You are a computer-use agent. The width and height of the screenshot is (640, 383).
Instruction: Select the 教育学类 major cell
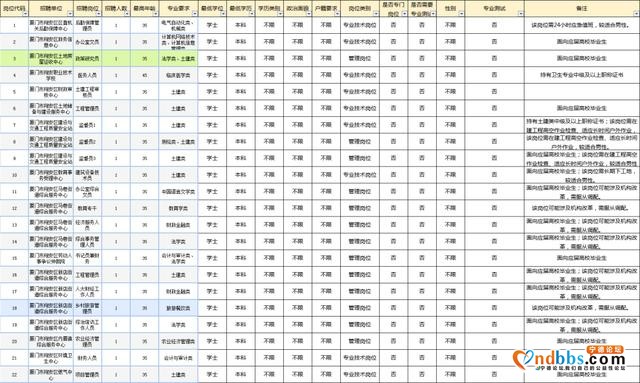[178, 208]
